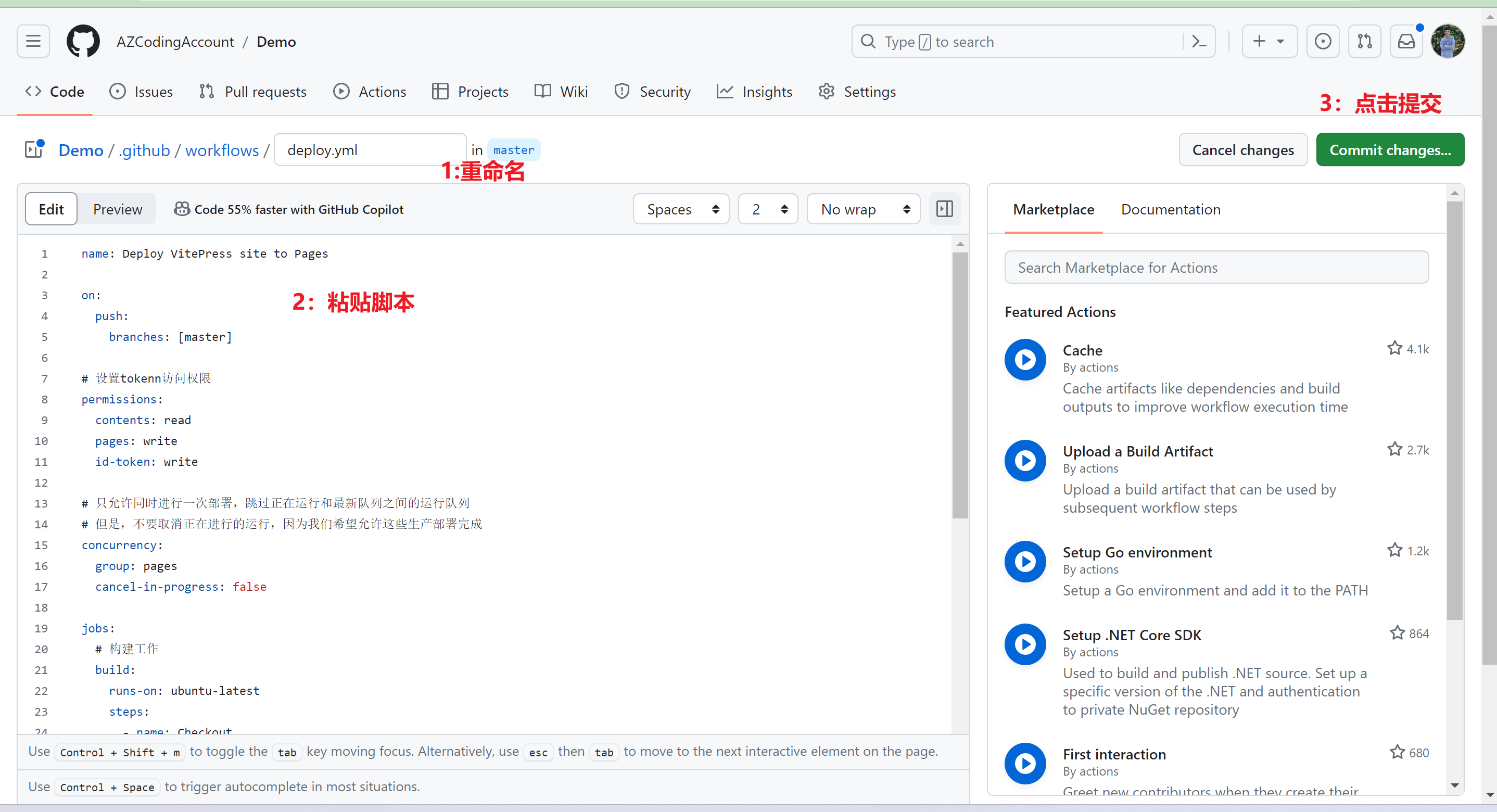This screenshot has height=812, width=1497.
Task: Open the Spaces indent mode dropdown
Action: point(681,209)
